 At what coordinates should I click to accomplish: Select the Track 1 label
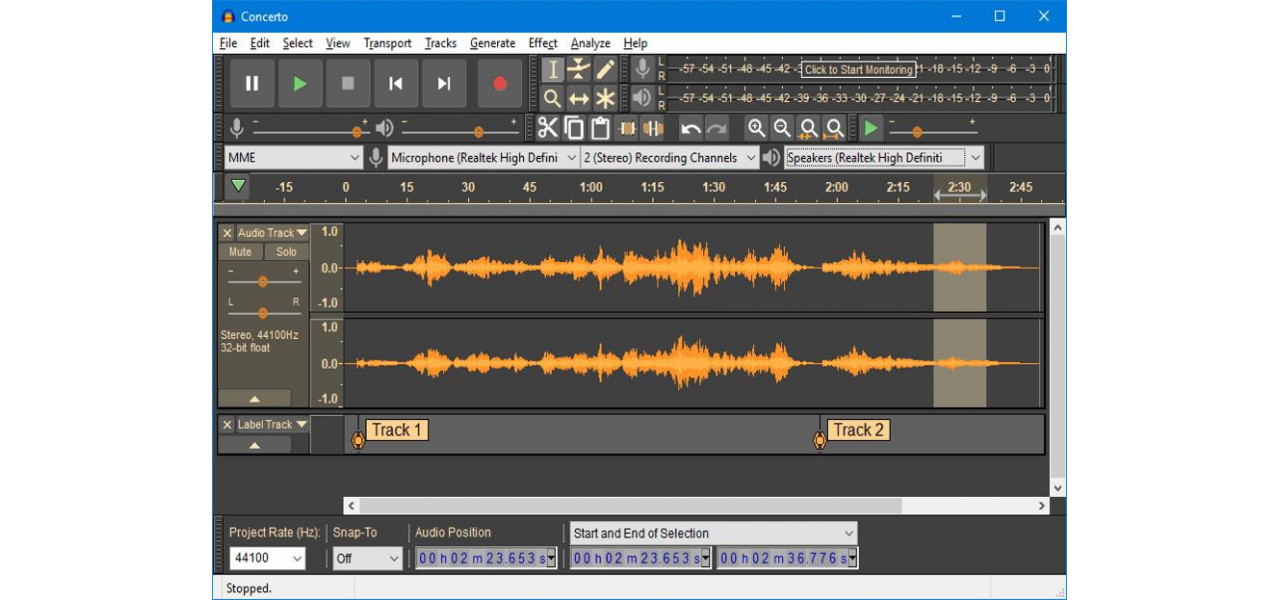(396, 430)
